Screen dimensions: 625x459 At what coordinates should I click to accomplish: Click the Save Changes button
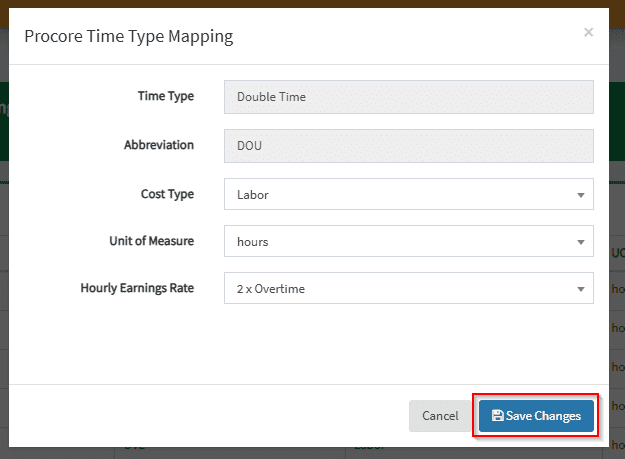(536, 416)
